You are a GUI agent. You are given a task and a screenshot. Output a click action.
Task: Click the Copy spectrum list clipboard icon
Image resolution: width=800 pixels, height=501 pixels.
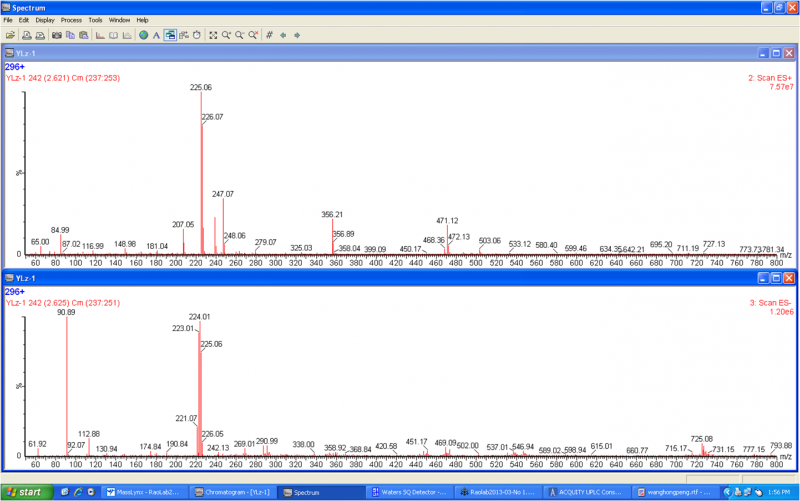point(84,35)
